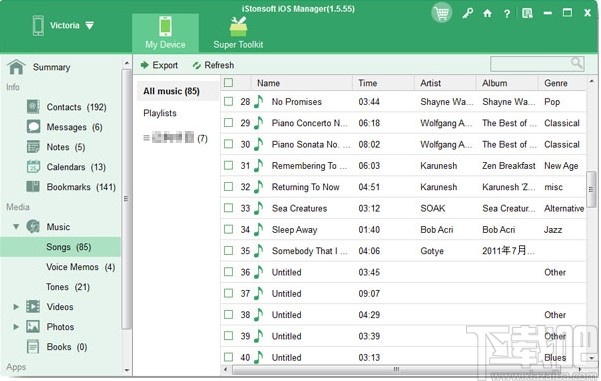The width and height of the screenshot is (601, 381).
Task: Open the Victoria device dropdown arrow
Action: point(89,26)
